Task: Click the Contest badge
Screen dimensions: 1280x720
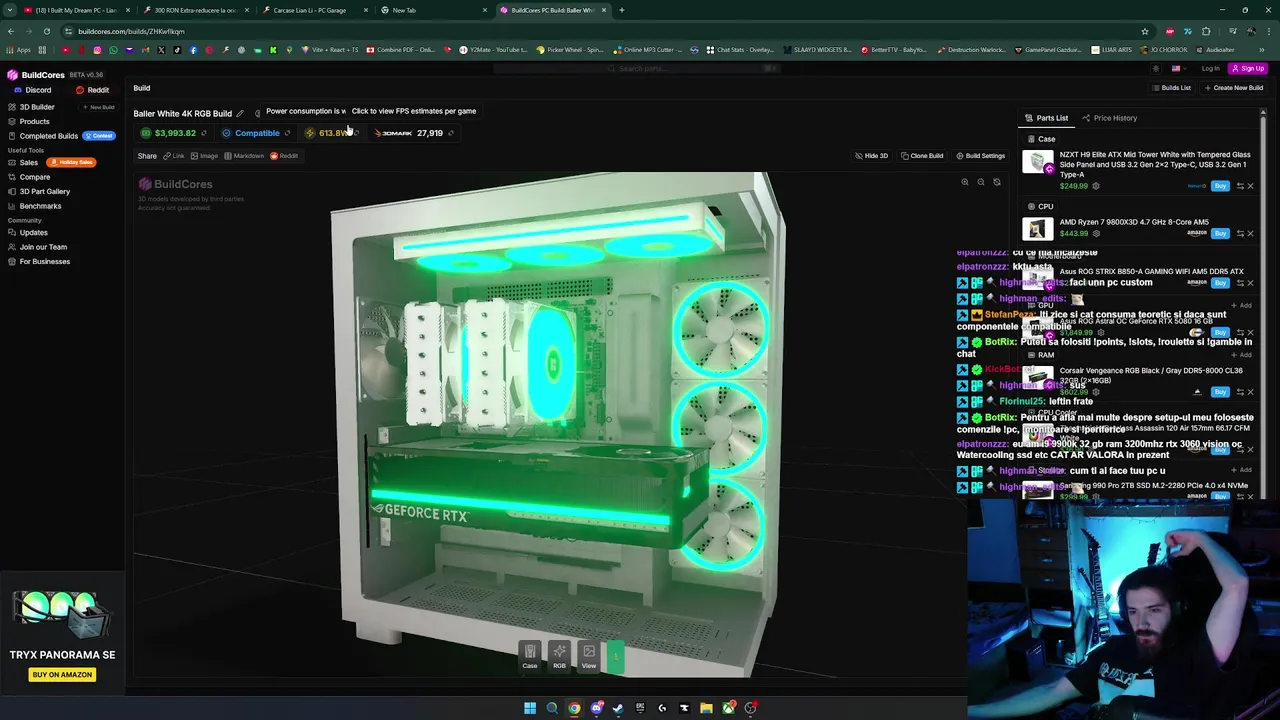Action: 99,136
